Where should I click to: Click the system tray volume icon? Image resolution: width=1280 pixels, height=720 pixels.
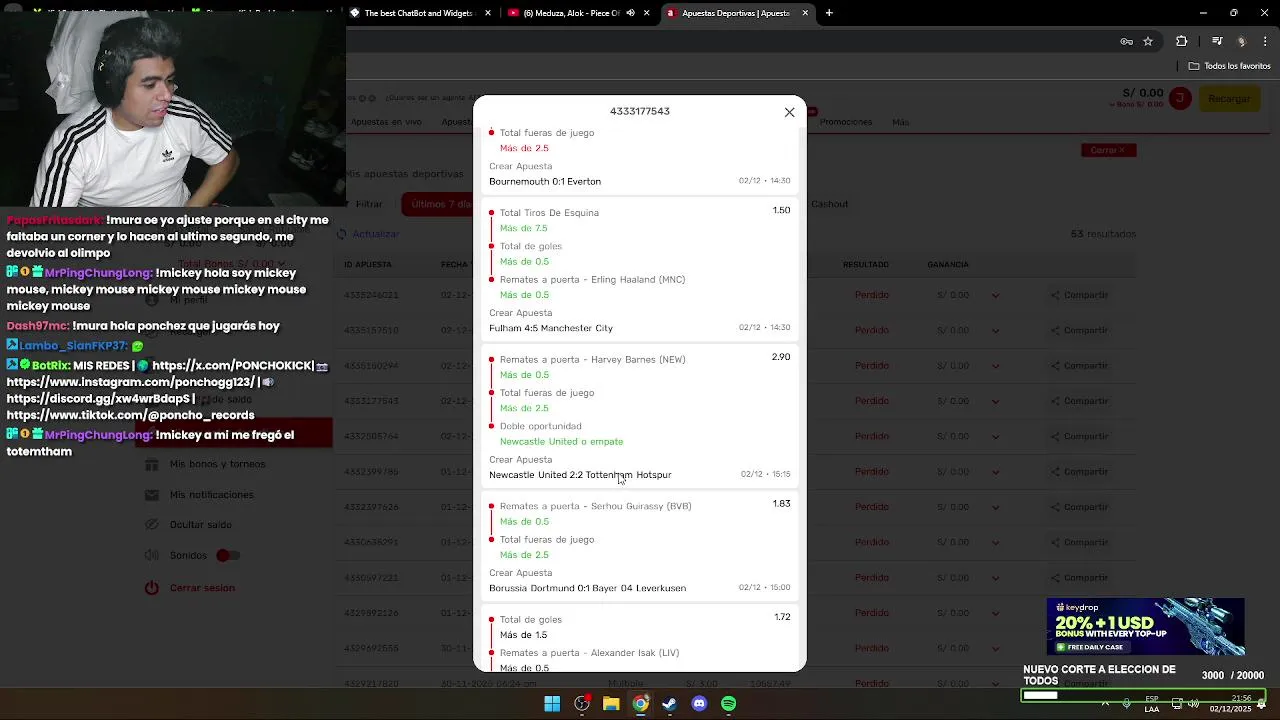[1193, 703]
